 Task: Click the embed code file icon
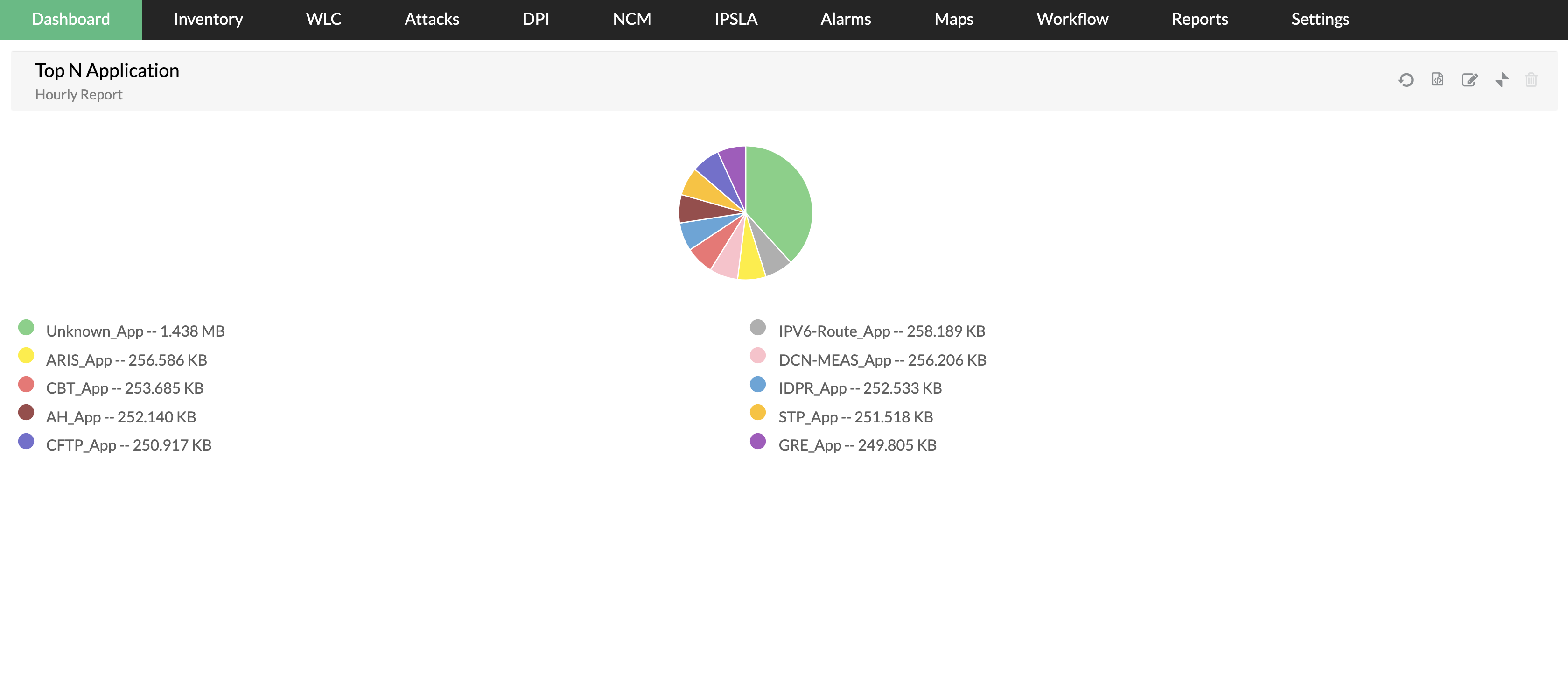(1438, 80)
